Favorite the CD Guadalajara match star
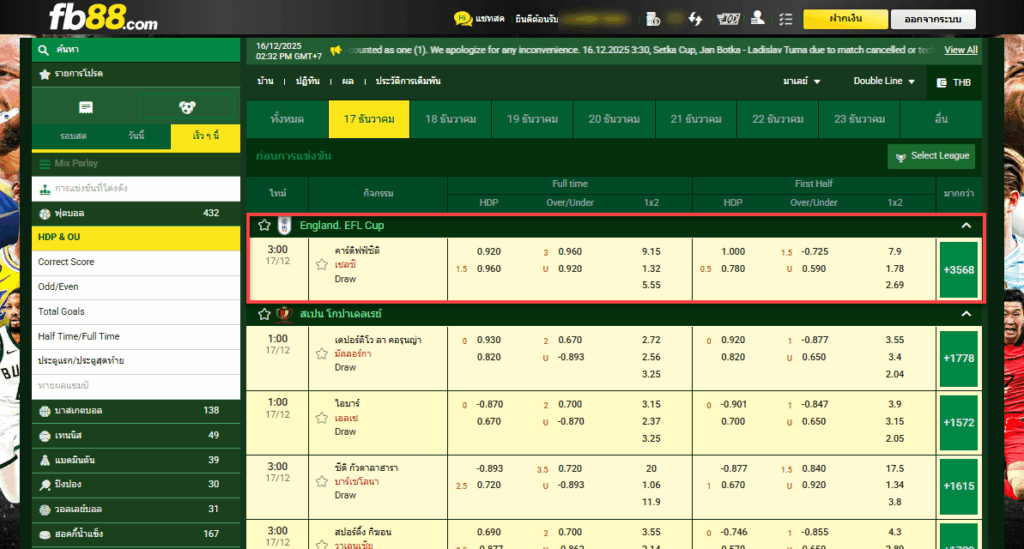Viewport: 1024px width, 549px height. coord(321,482)
